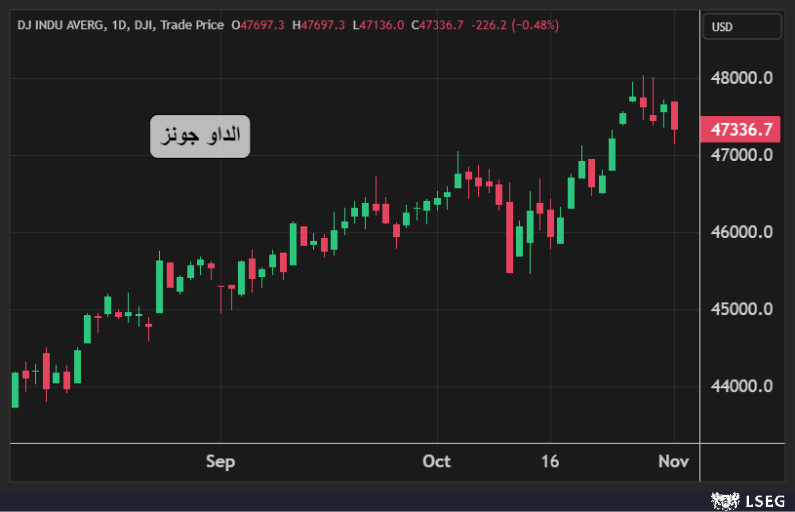Click the Nov label on time axis
This screenshot has width=795, height=512.
(x=674, y=461)
